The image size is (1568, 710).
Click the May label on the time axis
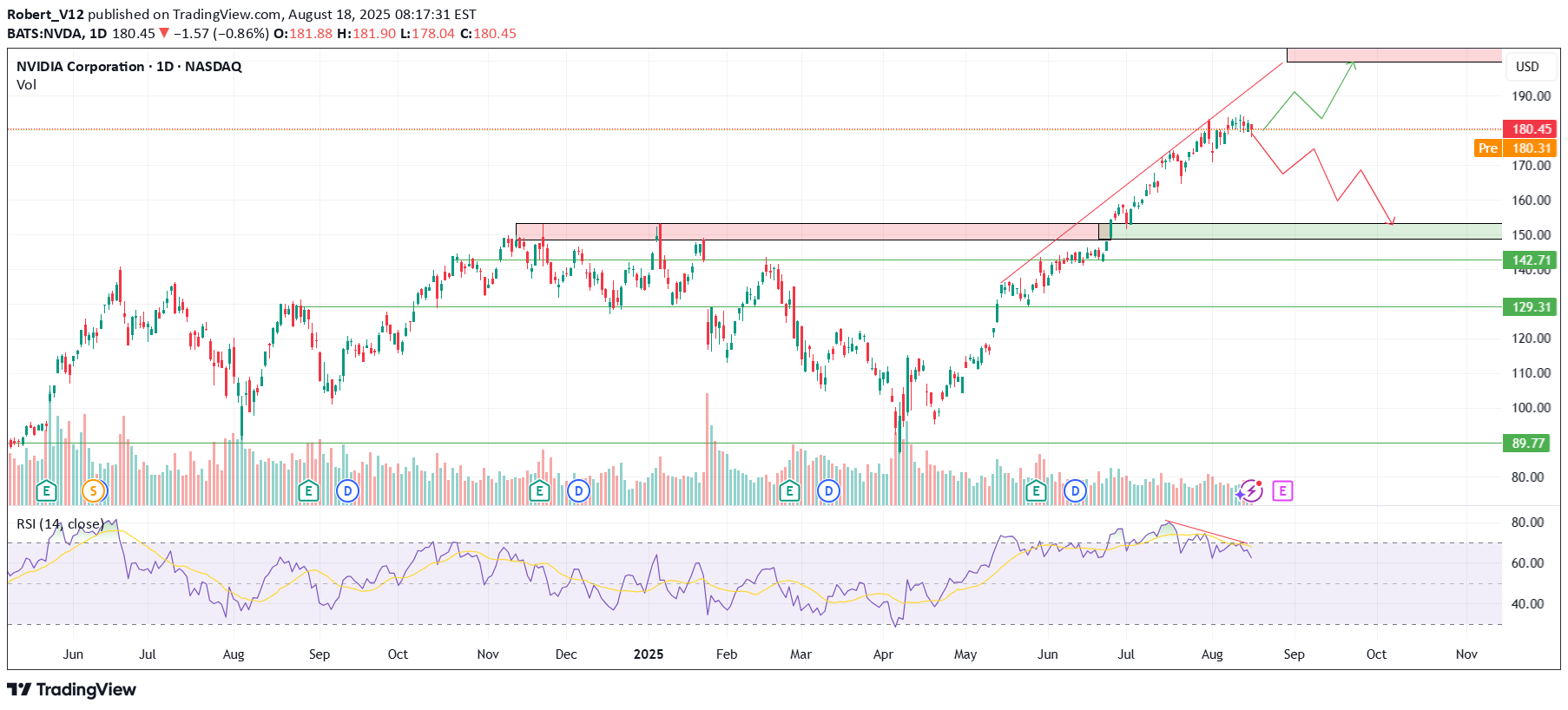965,654
